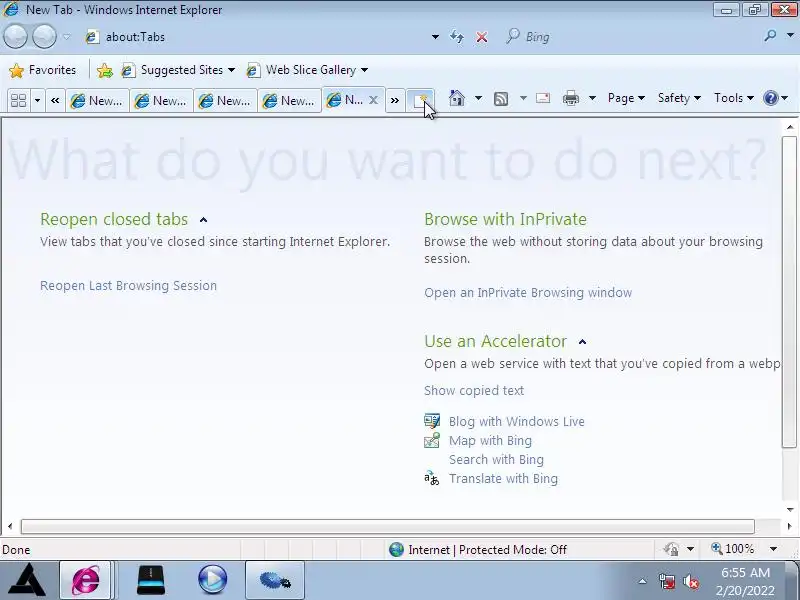Click Reopen Last Browsing Session link
800x600 pixels.
tap(129, 286)
